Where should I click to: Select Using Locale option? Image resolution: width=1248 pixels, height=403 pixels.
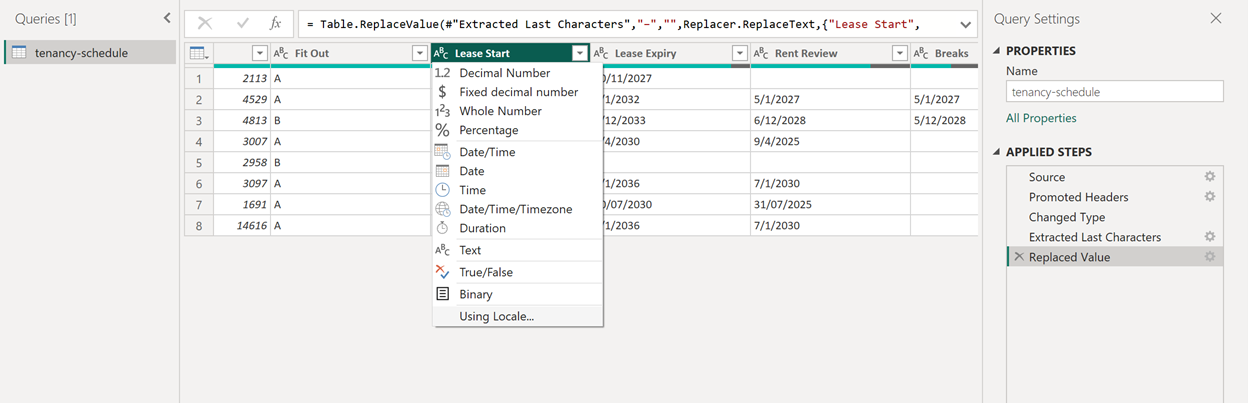(x=496, y=316)
